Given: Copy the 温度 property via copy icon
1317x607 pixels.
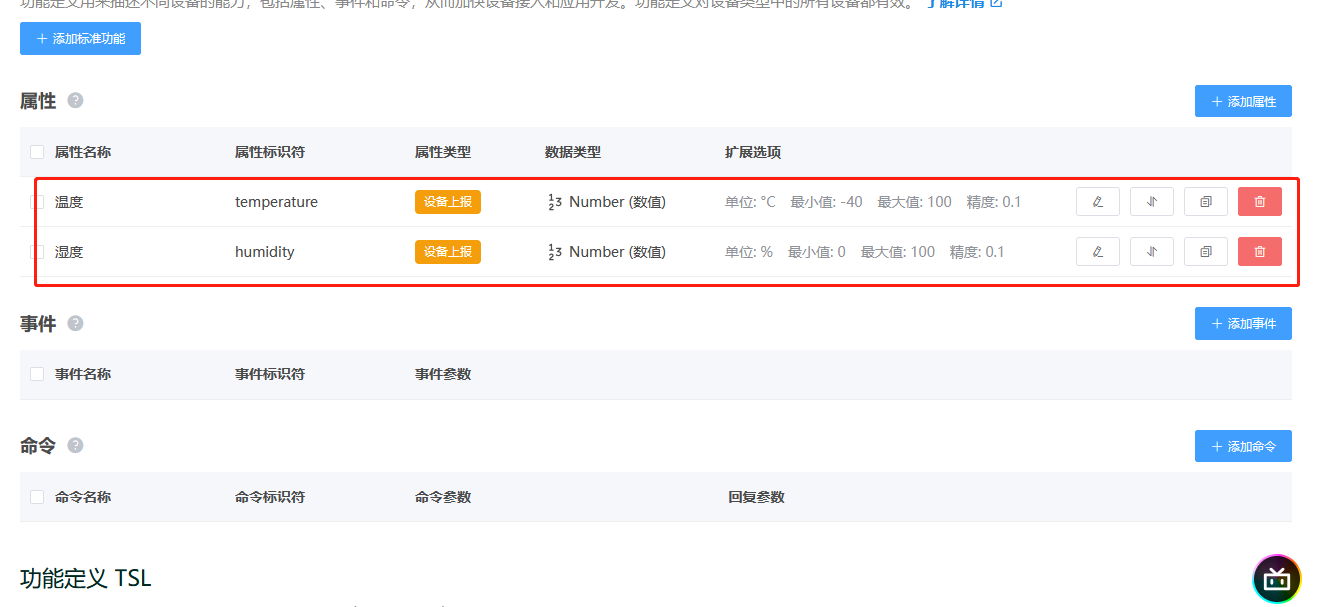Looking at the screenshot, I should tap(1205, 201).
